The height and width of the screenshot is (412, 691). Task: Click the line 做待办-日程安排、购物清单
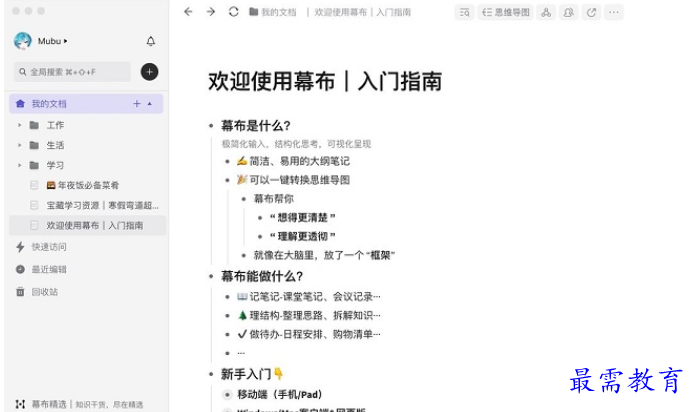click(x=308, y=334)
